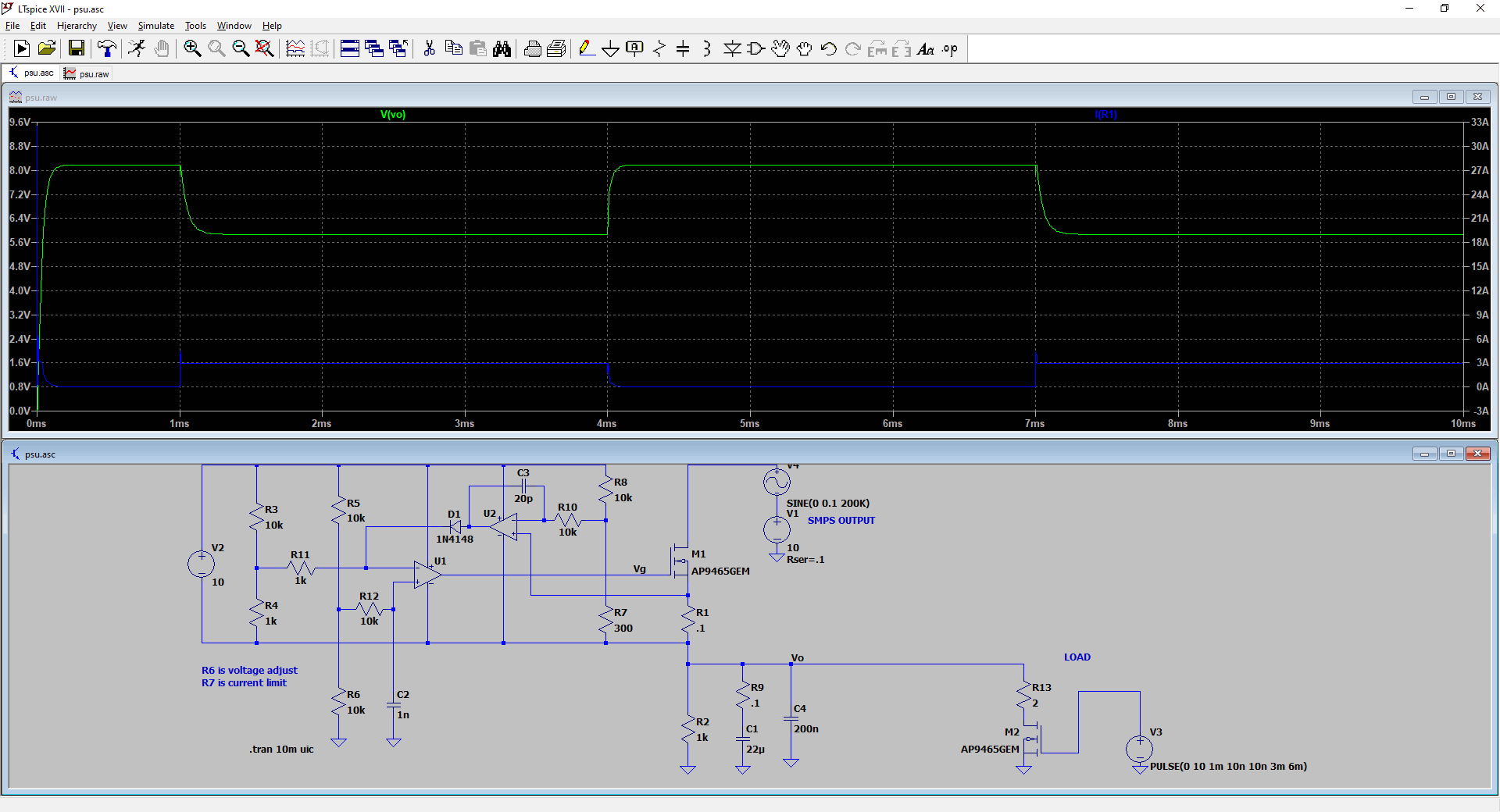This screenshot has height=812, width=1500.
Task: Click the LOAD comment label
Action: [1077, 657]
